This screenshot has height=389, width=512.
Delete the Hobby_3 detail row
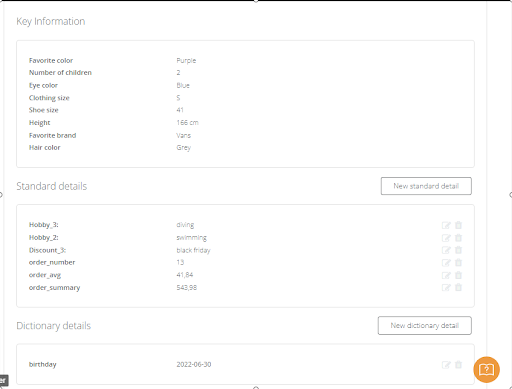pyautogui.click(x=458, y=225)
